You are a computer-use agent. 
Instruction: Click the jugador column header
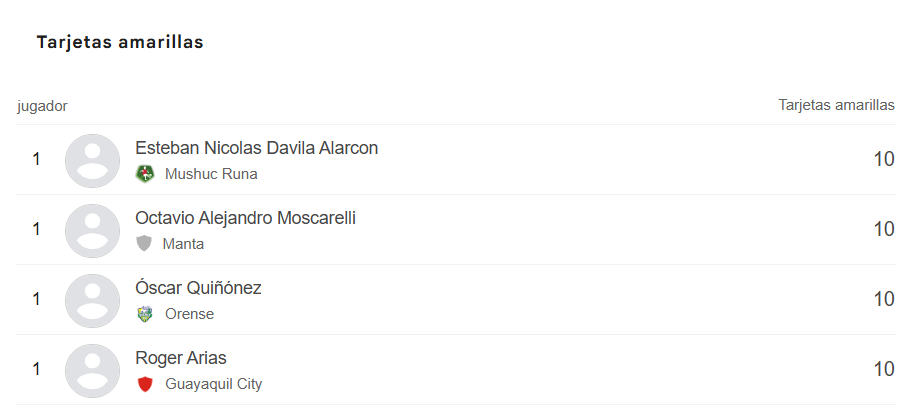(x=42, y=106)
